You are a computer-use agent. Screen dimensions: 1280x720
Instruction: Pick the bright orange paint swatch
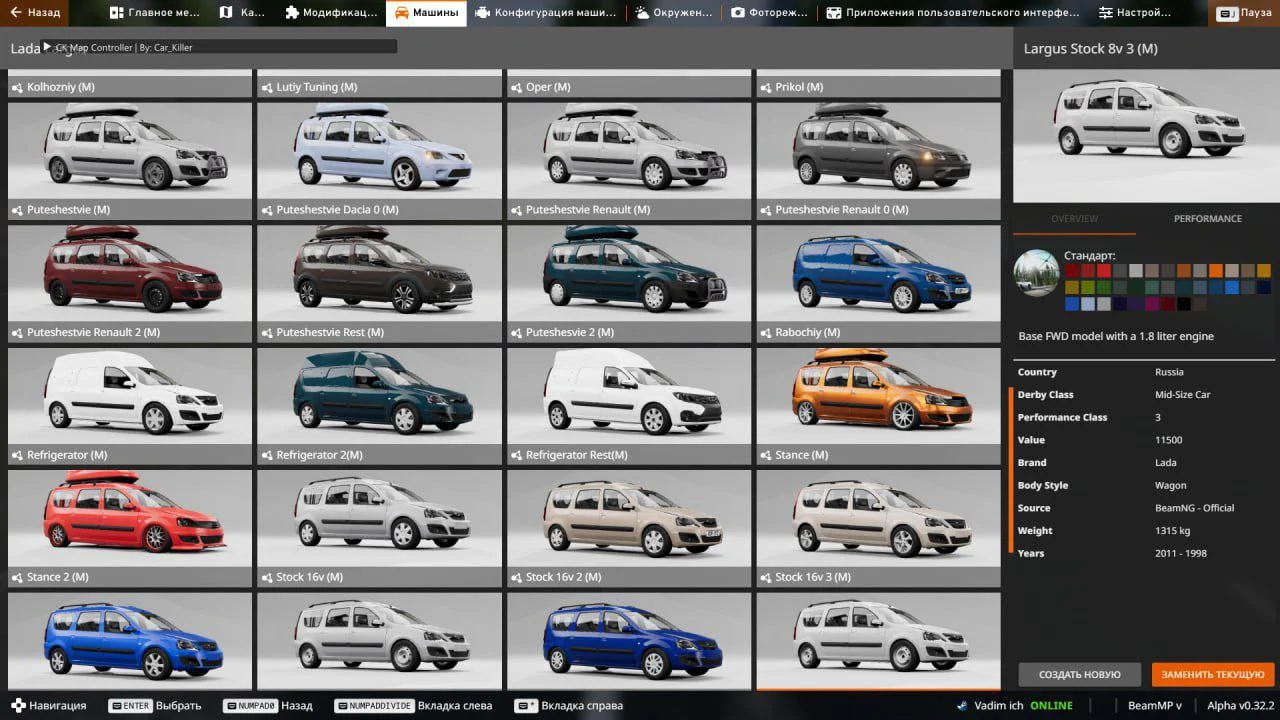[1216, 271]
